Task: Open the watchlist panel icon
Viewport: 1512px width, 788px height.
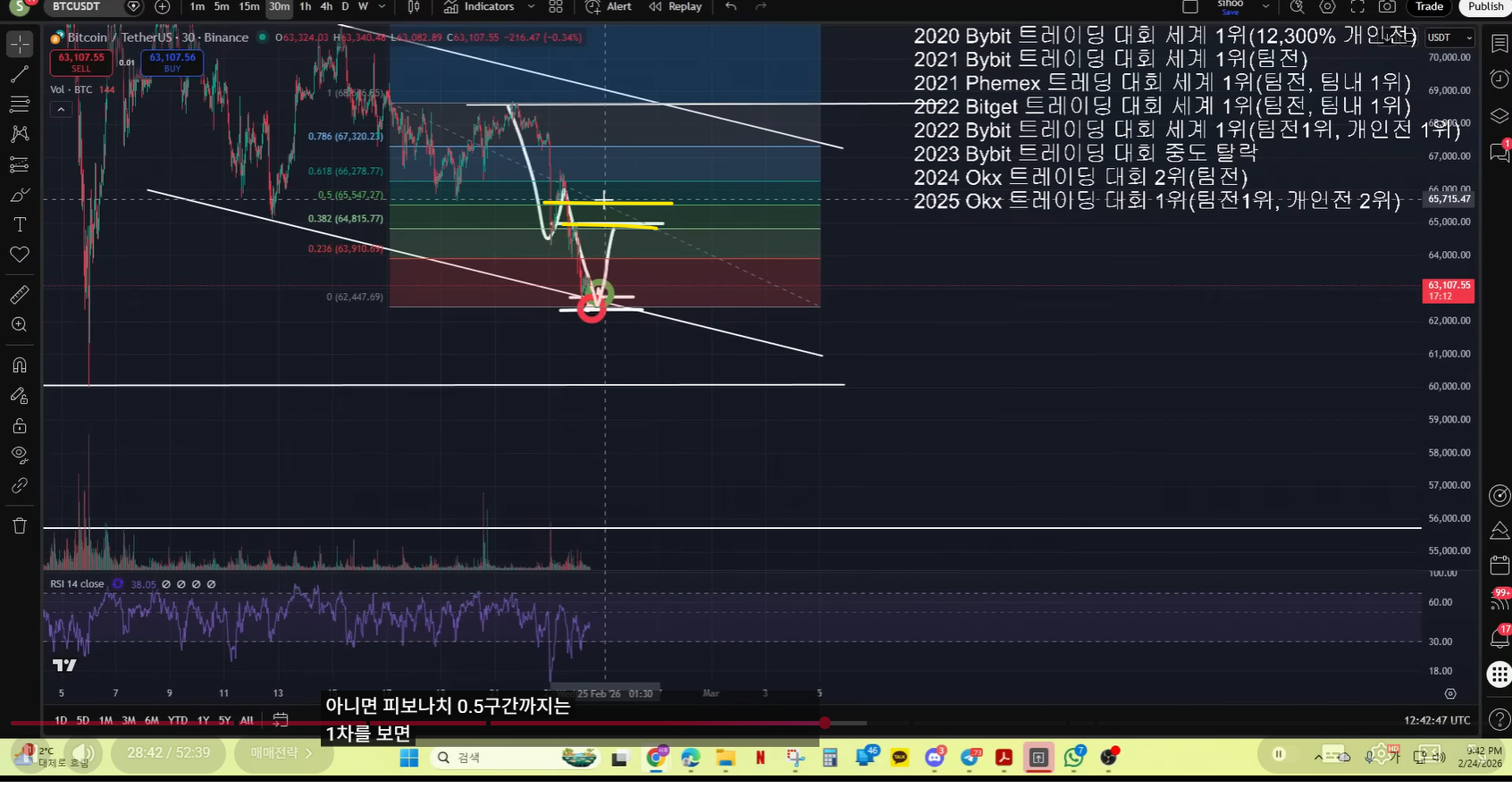Action: (x=1499, y=44)
